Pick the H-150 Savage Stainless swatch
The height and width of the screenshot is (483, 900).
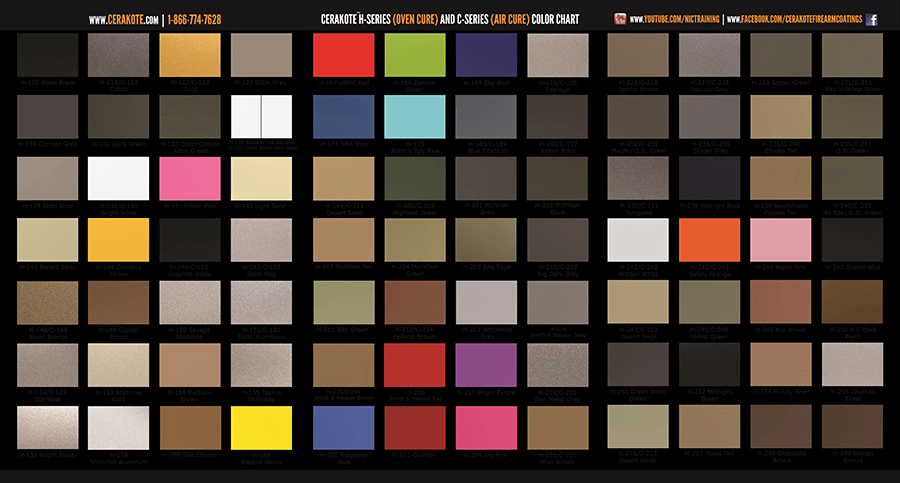click(x=190, y=303)
